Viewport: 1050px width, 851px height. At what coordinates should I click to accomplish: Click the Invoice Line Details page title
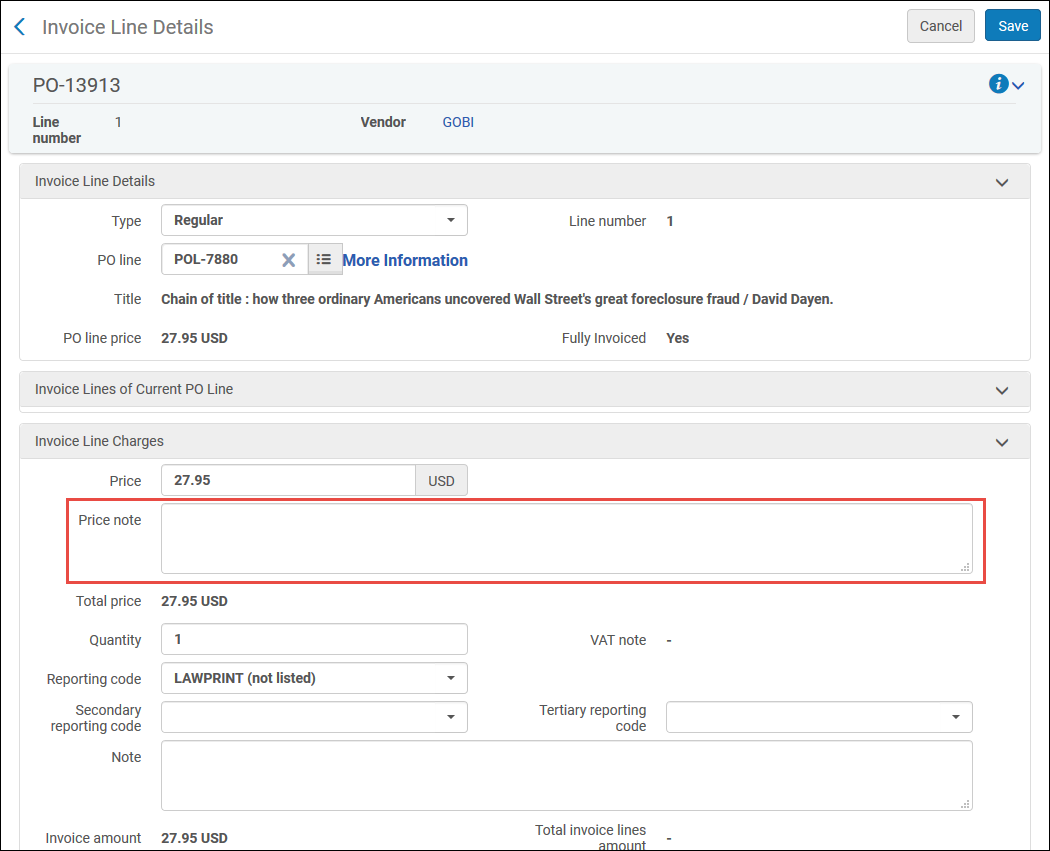pos(128,27)
